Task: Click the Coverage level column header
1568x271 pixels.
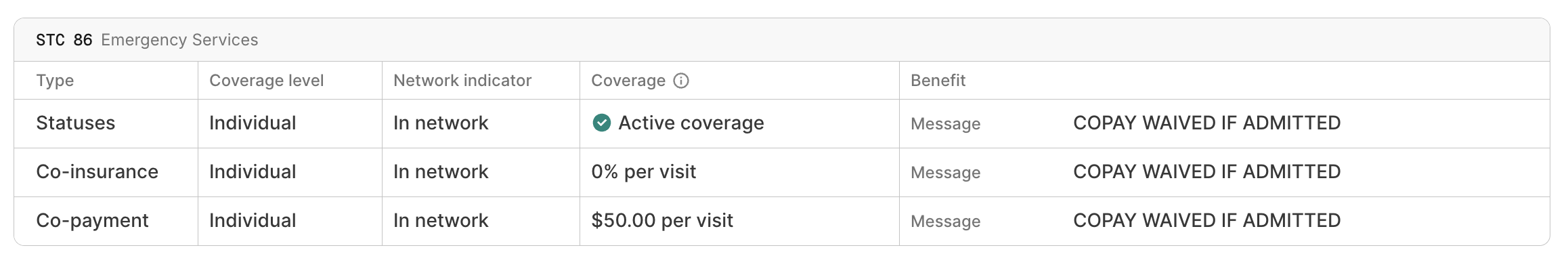Action: tap(267, 81)
